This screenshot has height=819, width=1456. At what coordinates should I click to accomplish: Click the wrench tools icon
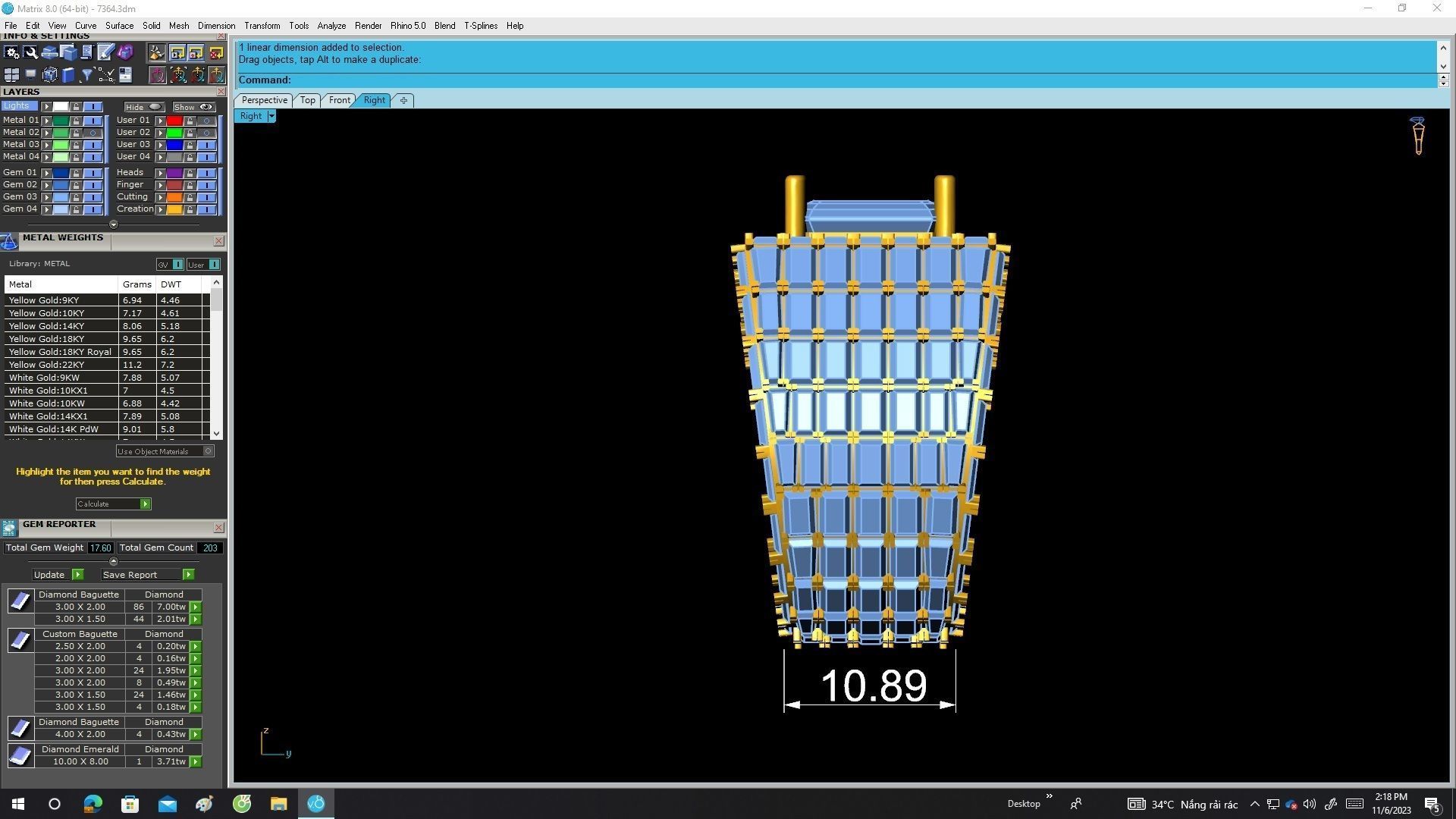pos(31,52)
